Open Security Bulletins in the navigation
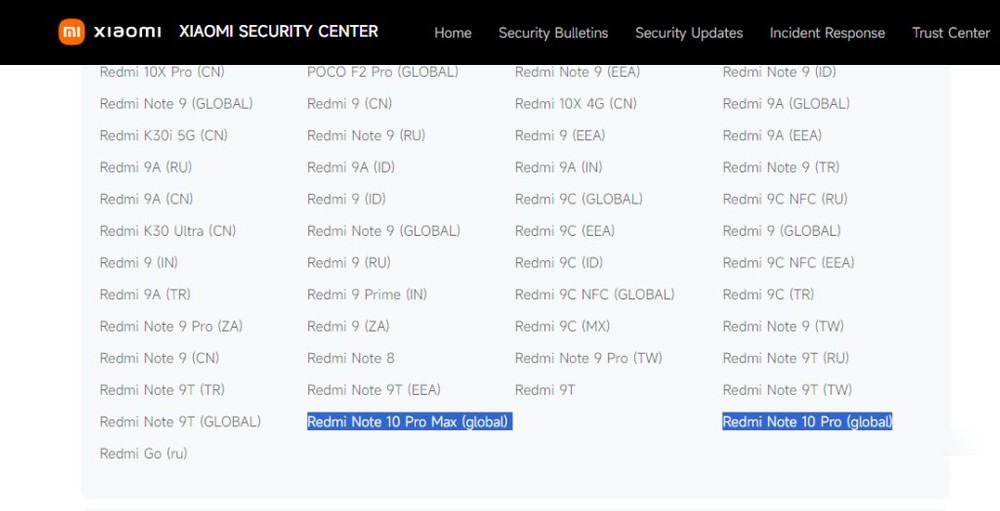Viewport: 1000px width, 511px height. point(553,33)
